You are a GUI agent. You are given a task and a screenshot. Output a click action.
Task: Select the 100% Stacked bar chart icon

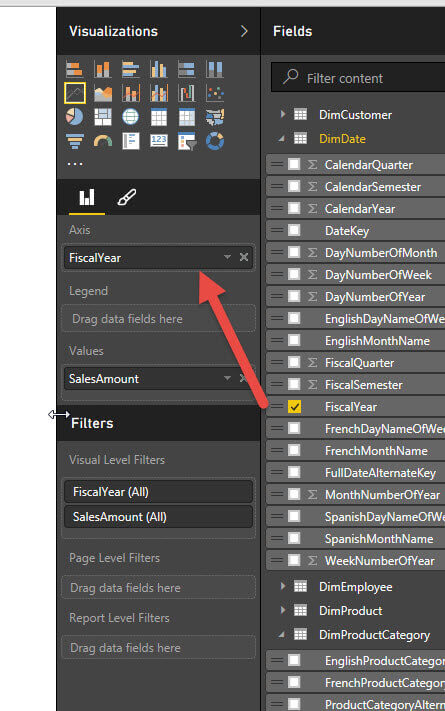(186, 69)
